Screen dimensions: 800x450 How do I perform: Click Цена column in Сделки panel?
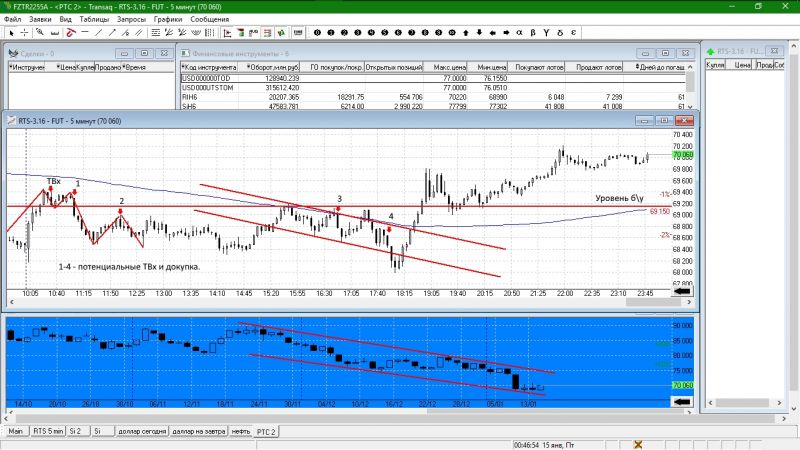click(x=66, y=67)
